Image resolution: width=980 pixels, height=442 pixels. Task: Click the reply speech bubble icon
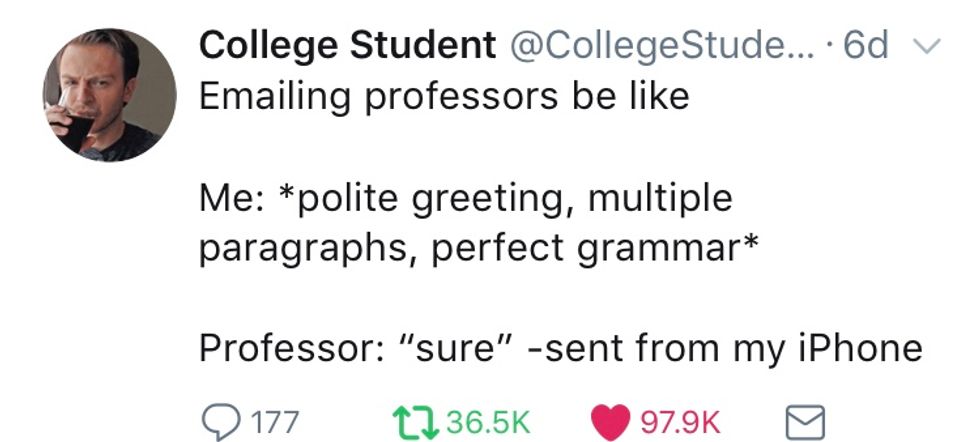220,420
